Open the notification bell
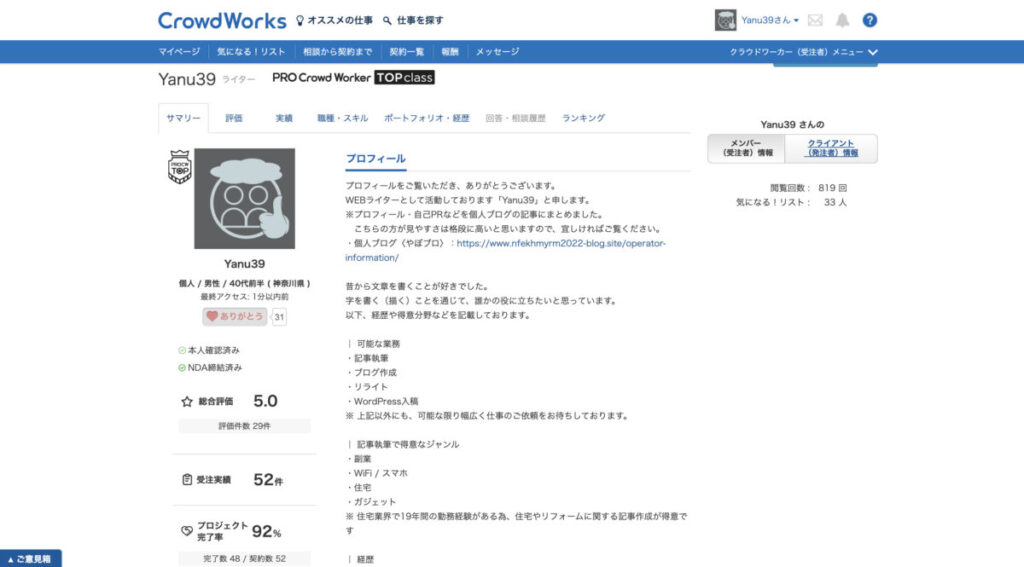Screen dimensions: 1024x567 point(842,20)
